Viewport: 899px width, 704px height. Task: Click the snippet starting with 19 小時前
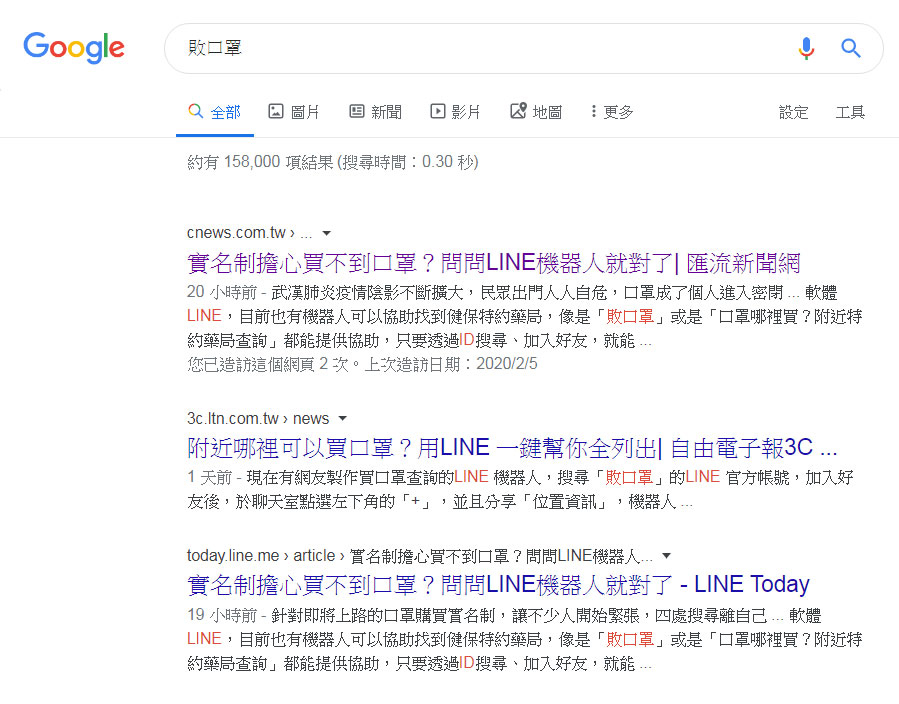pos(525,639)
